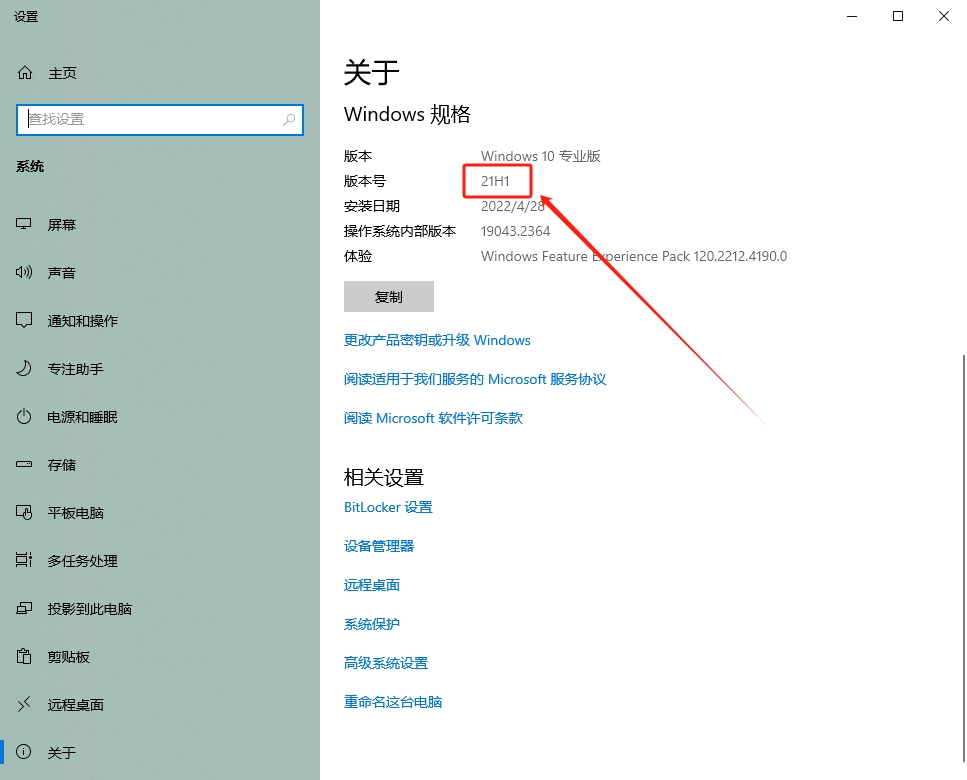The height and width of the screenshot is (780, 967).
Task: Click the Home (主页) icon
Action: click(x=25, y=73)
